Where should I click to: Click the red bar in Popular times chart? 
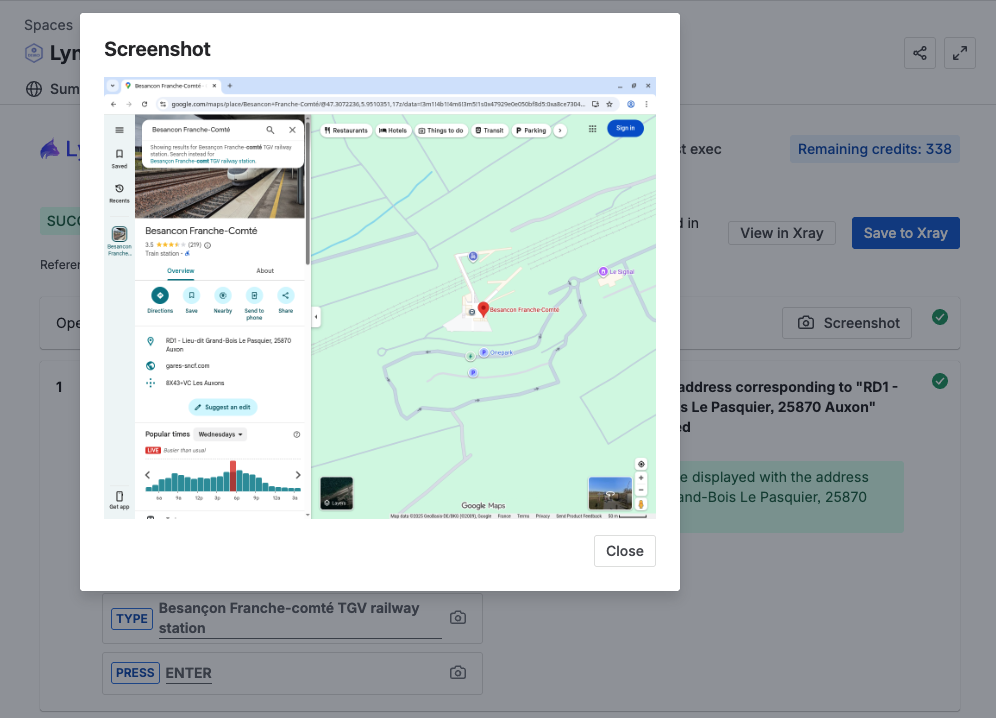[233, 476]
